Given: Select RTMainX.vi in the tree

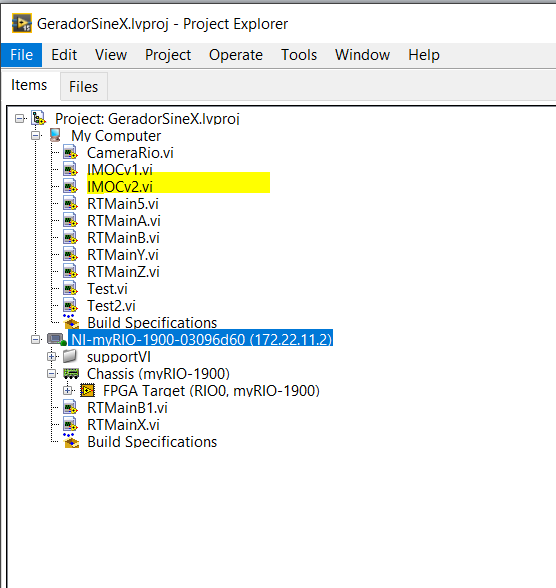Looking at the screenshot, I should coord(123,425).
